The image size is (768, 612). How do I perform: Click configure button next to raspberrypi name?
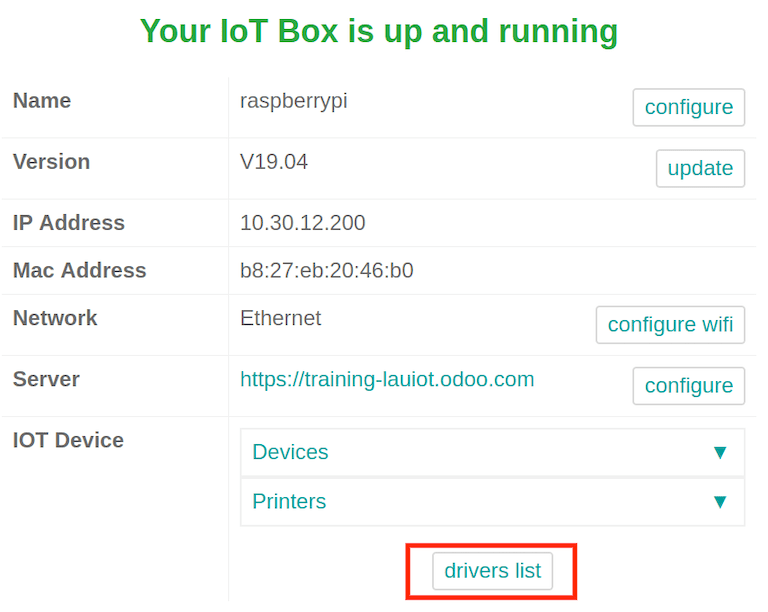pyautogui.click(x=688, y=107)
